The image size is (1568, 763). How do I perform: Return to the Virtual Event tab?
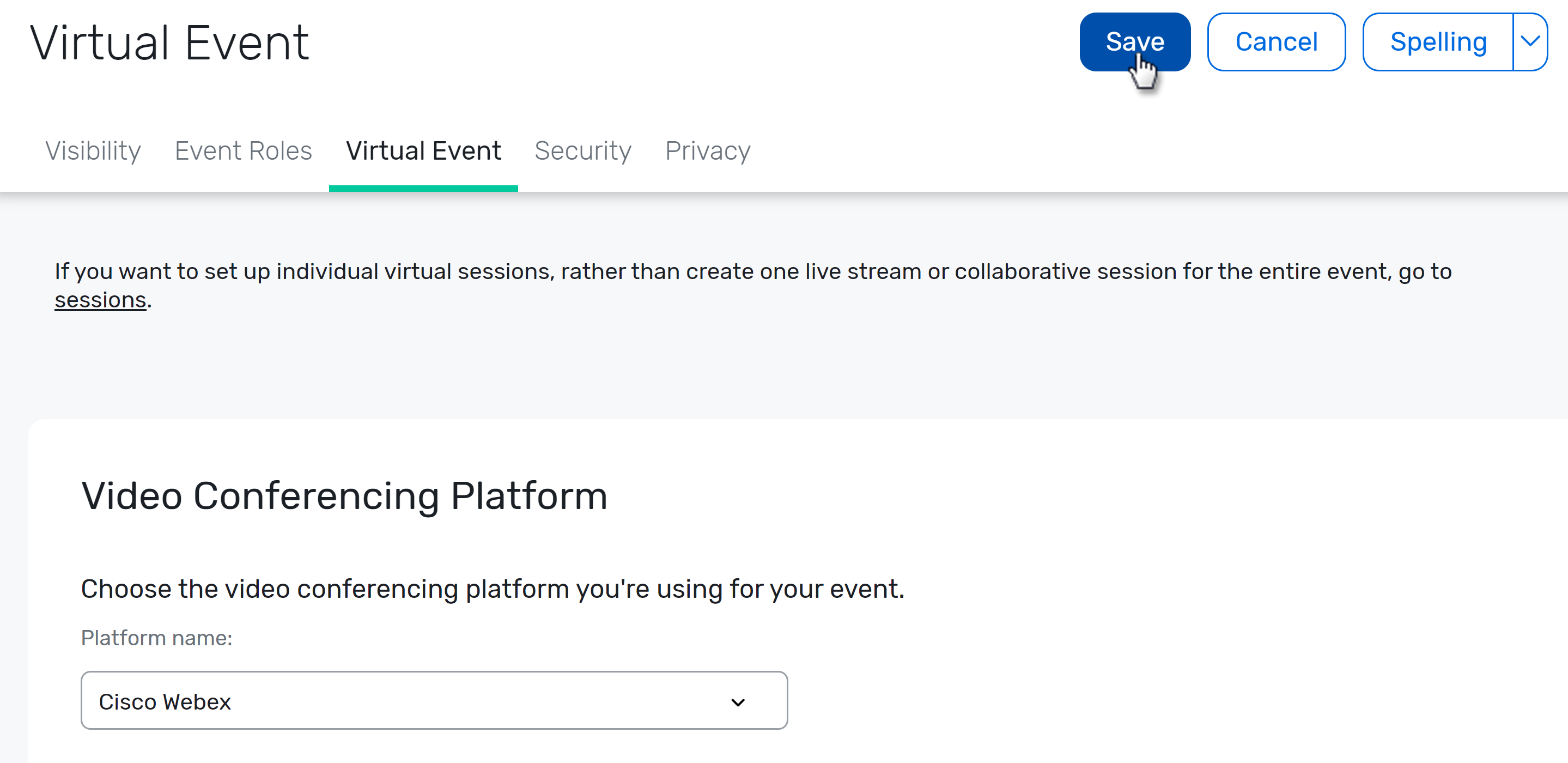[424, 150]
